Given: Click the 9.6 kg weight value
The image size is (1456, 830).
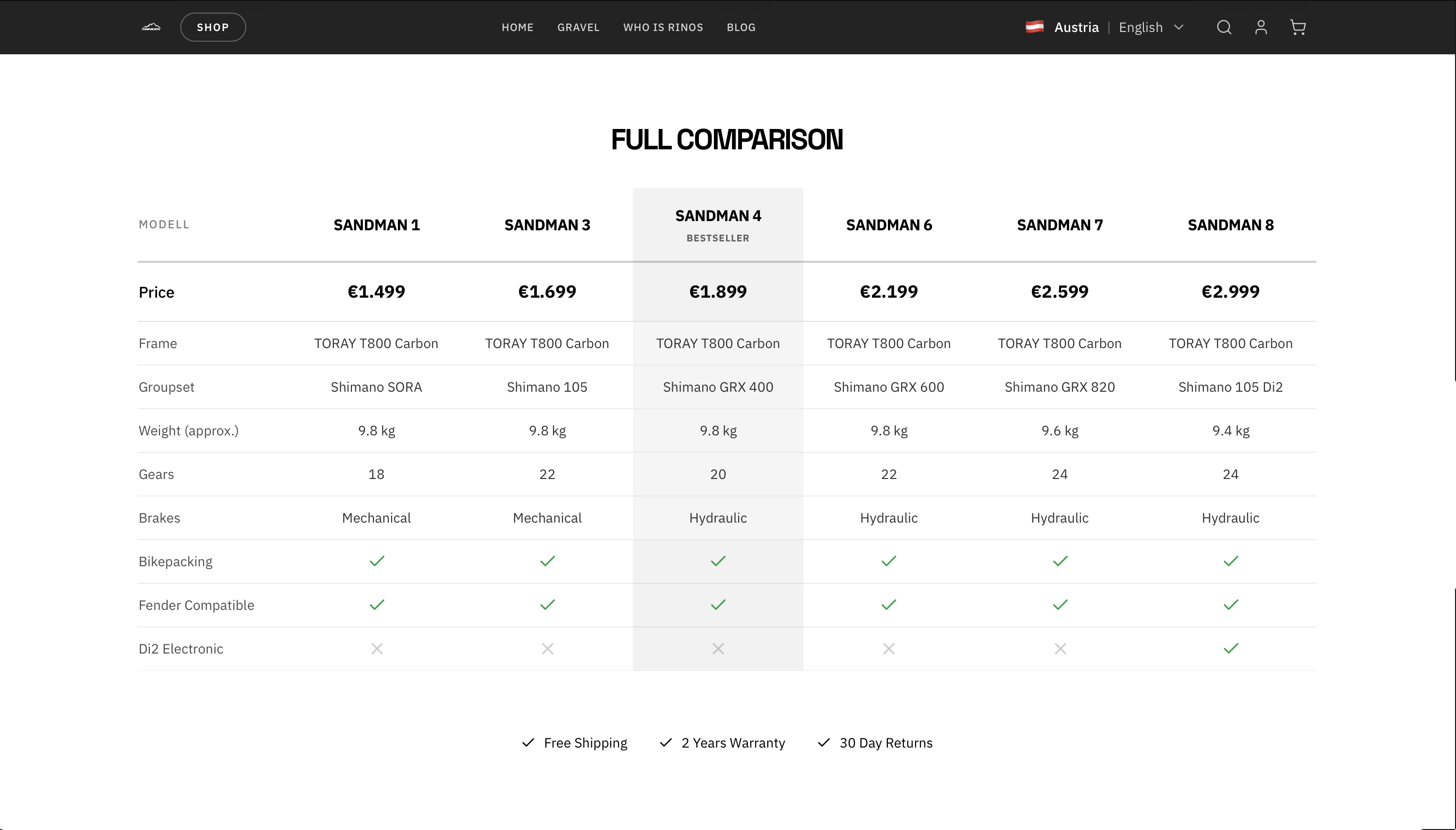Looking at the screenshot, I should [1060, 431].
